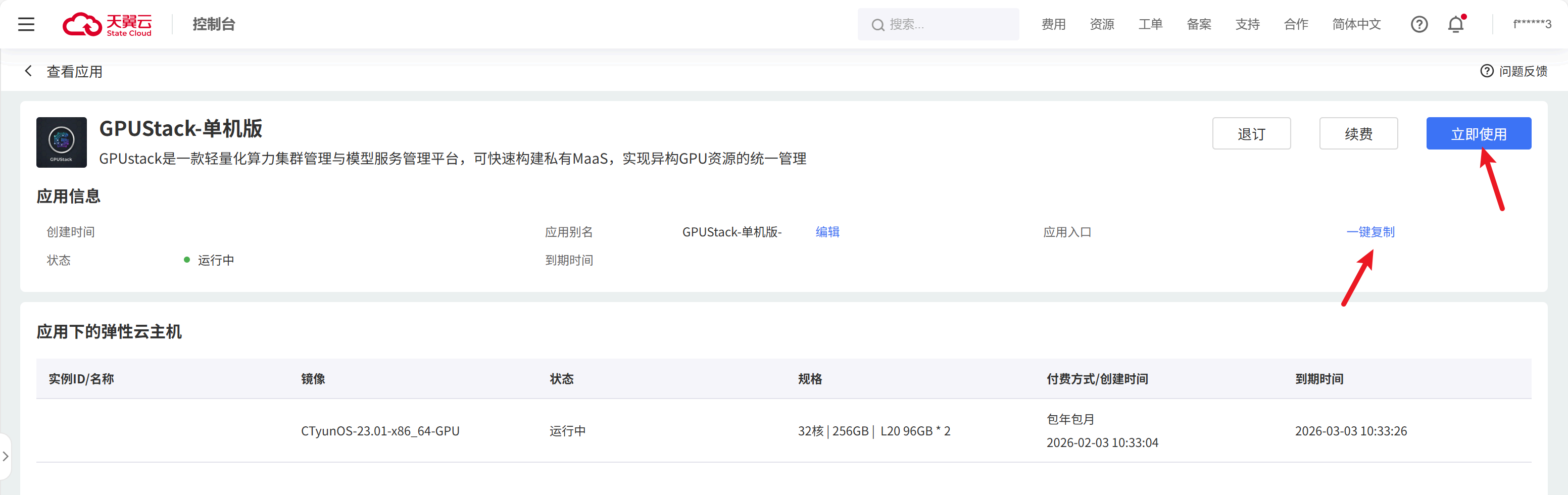The image size is (1568, 495).
Task: Open the 费用 menu
Action: point(1053,24)
